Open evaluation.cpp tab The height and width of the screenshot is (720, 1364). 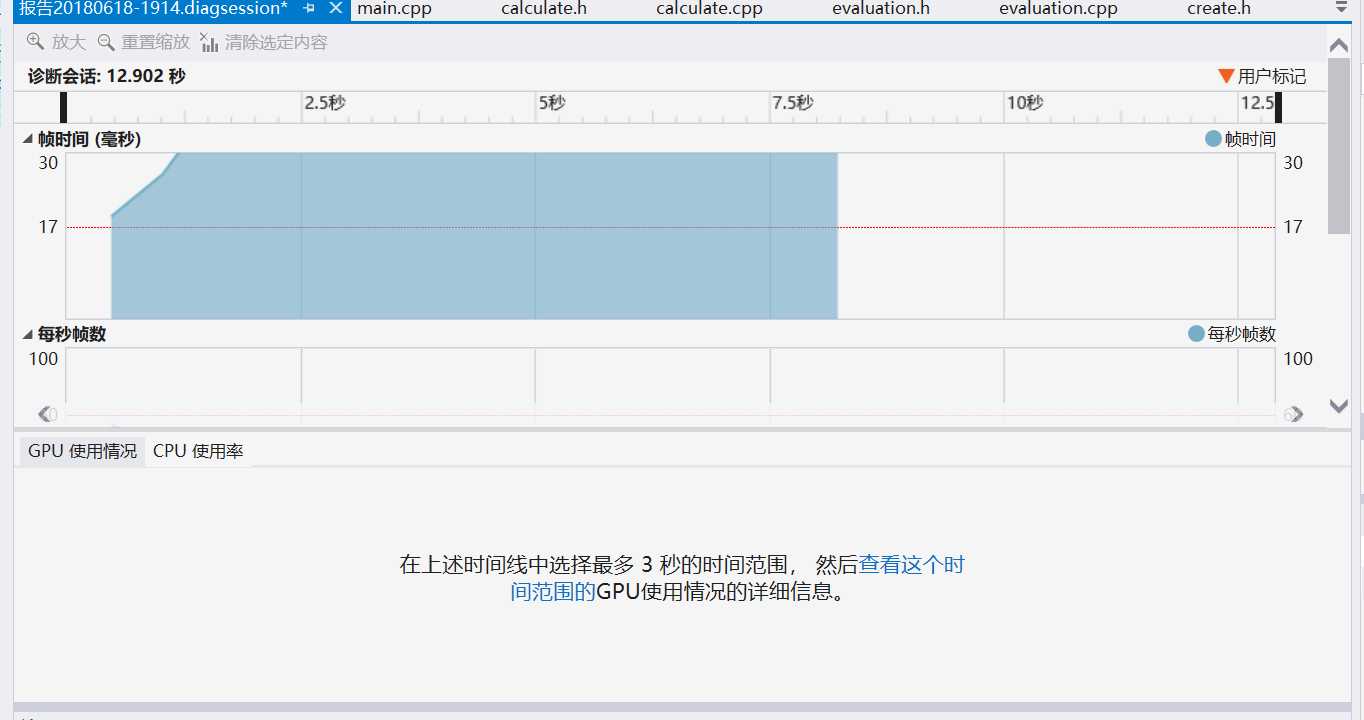tap(1059, 9)
